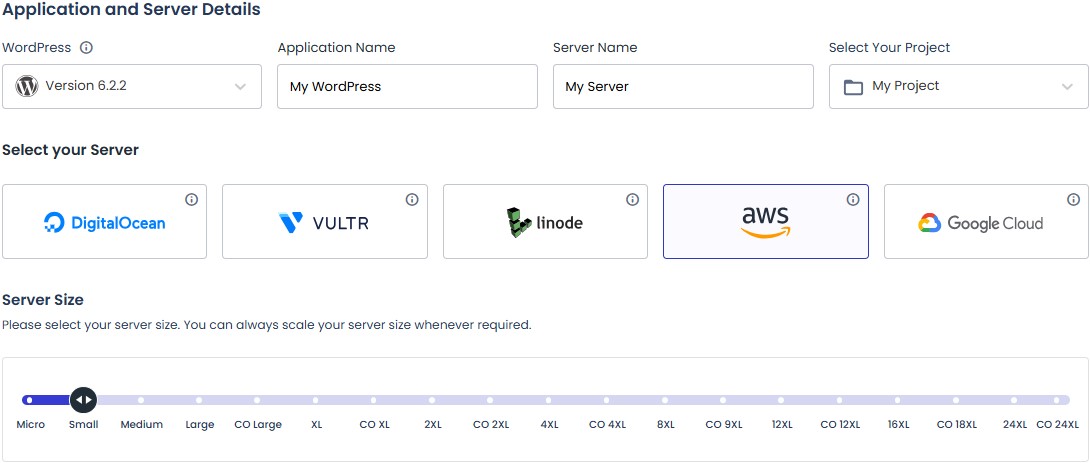This screenshot has width=1090, height=463.
Task: Click the Micro size label
Action: click(31, 424)
